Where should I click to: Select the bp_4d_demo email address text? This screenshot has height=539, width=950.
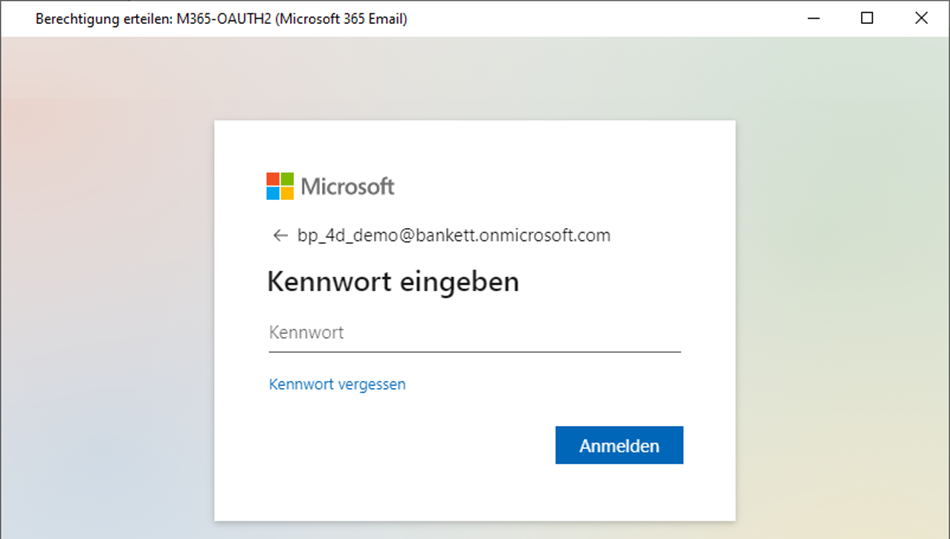click(x=454, y=236)
